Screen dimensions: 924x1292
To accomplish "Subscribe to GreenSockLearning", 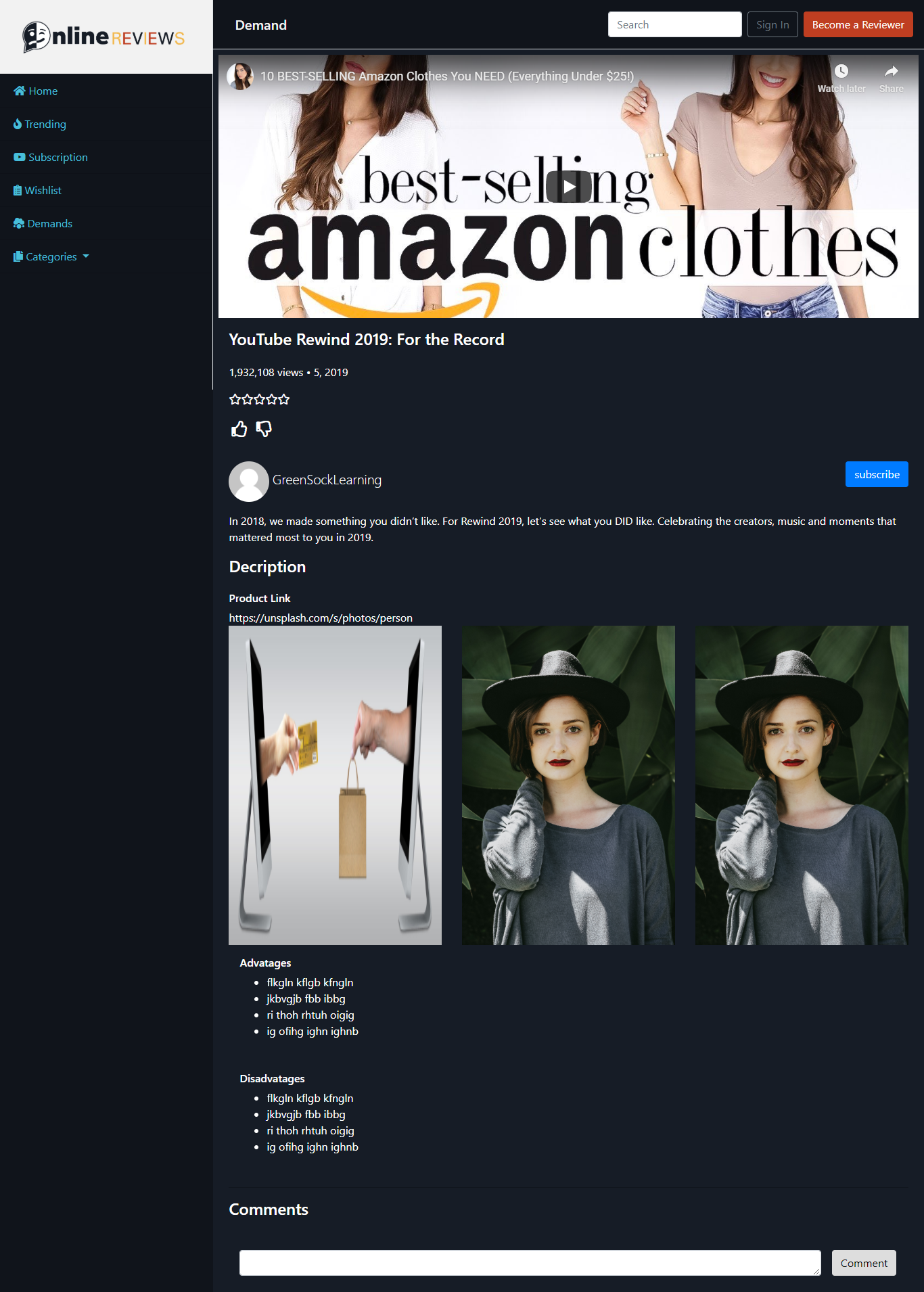I will [x=877, y=474].
